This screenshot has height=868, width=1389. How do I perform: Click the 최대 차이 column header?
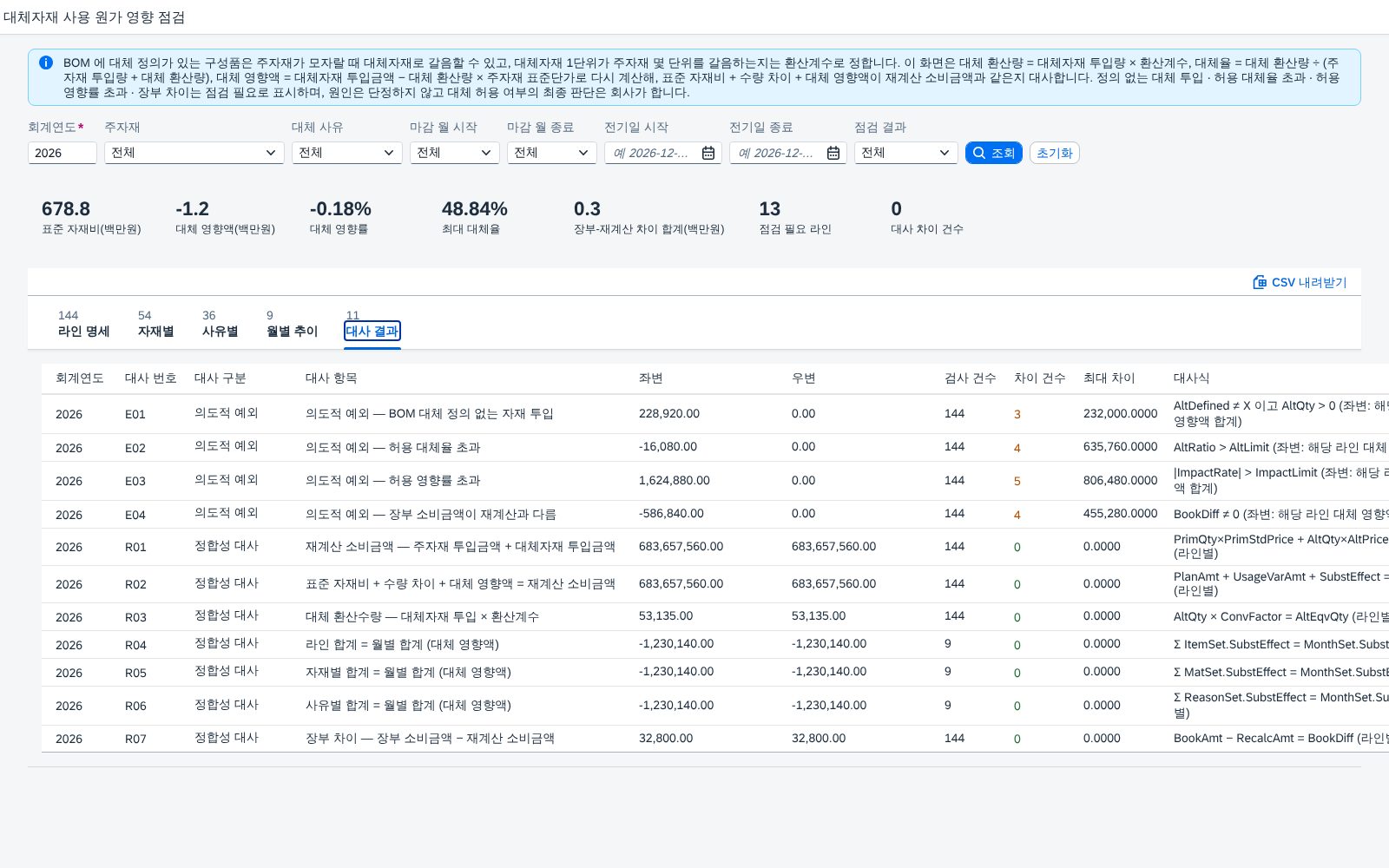tap(1109, 378)
